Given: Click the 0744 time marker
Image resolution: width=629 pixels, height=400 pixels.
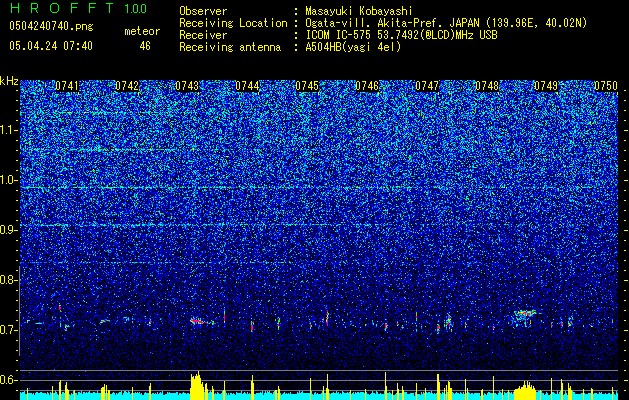Looking at the screenshot, I should pos(247,86).
